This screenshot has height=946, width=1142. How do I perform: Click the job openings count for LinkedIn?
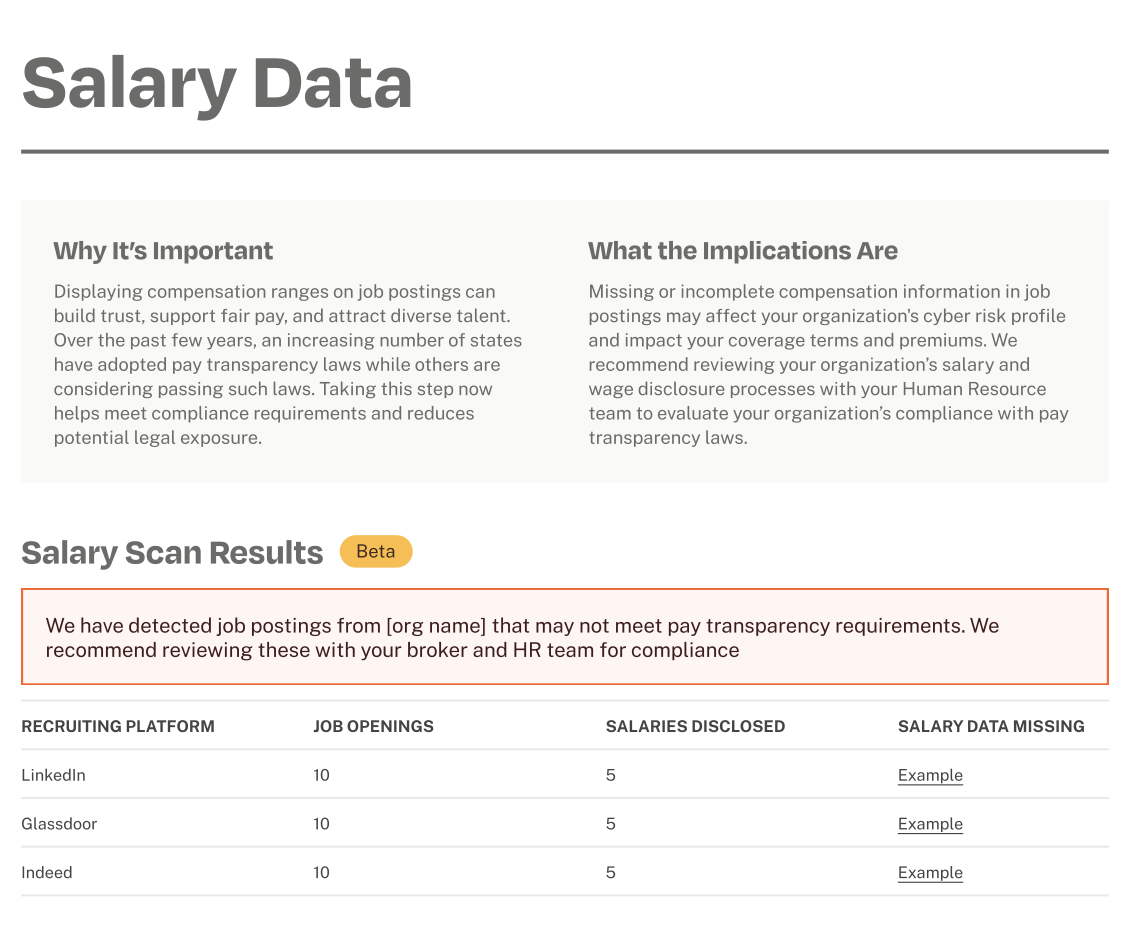point(321,775)
